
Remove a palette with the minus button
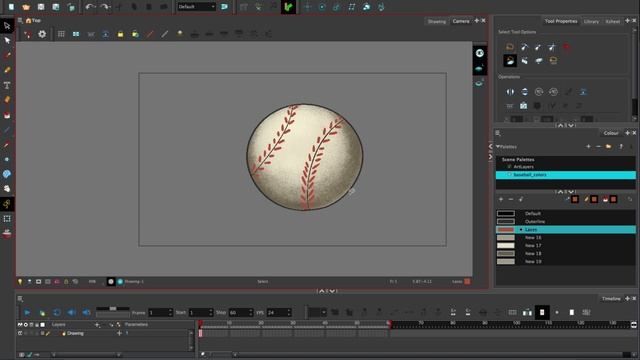(x=598, y=146)
